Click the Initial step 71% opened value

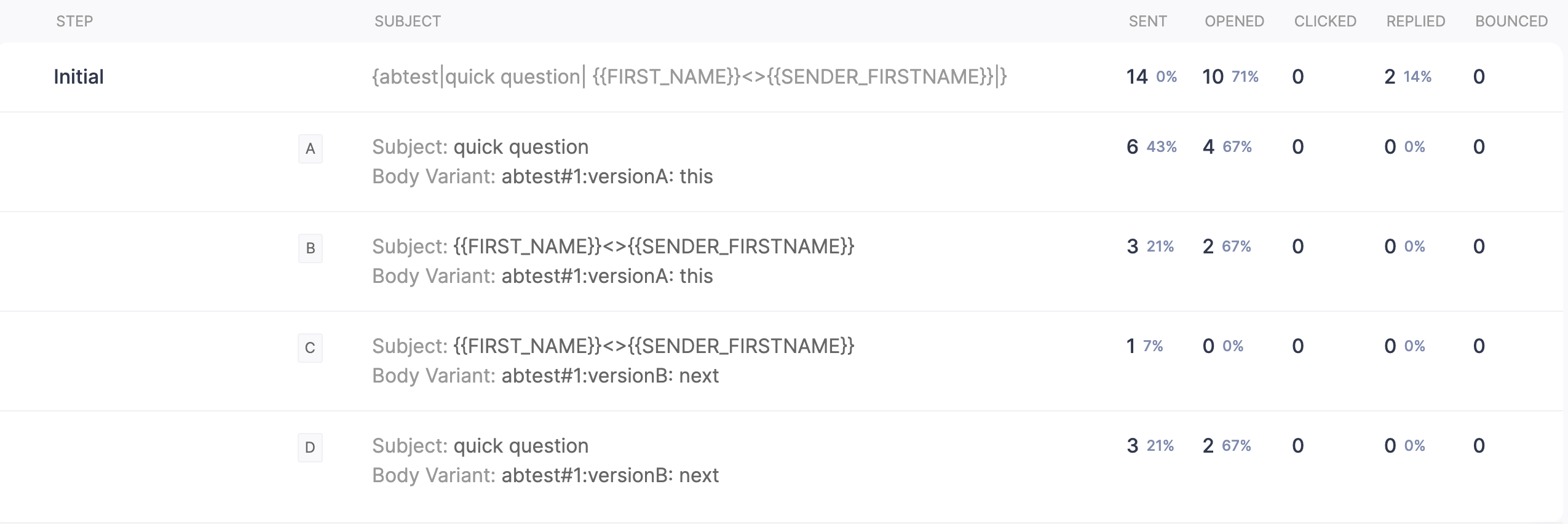pos(1245,77)
